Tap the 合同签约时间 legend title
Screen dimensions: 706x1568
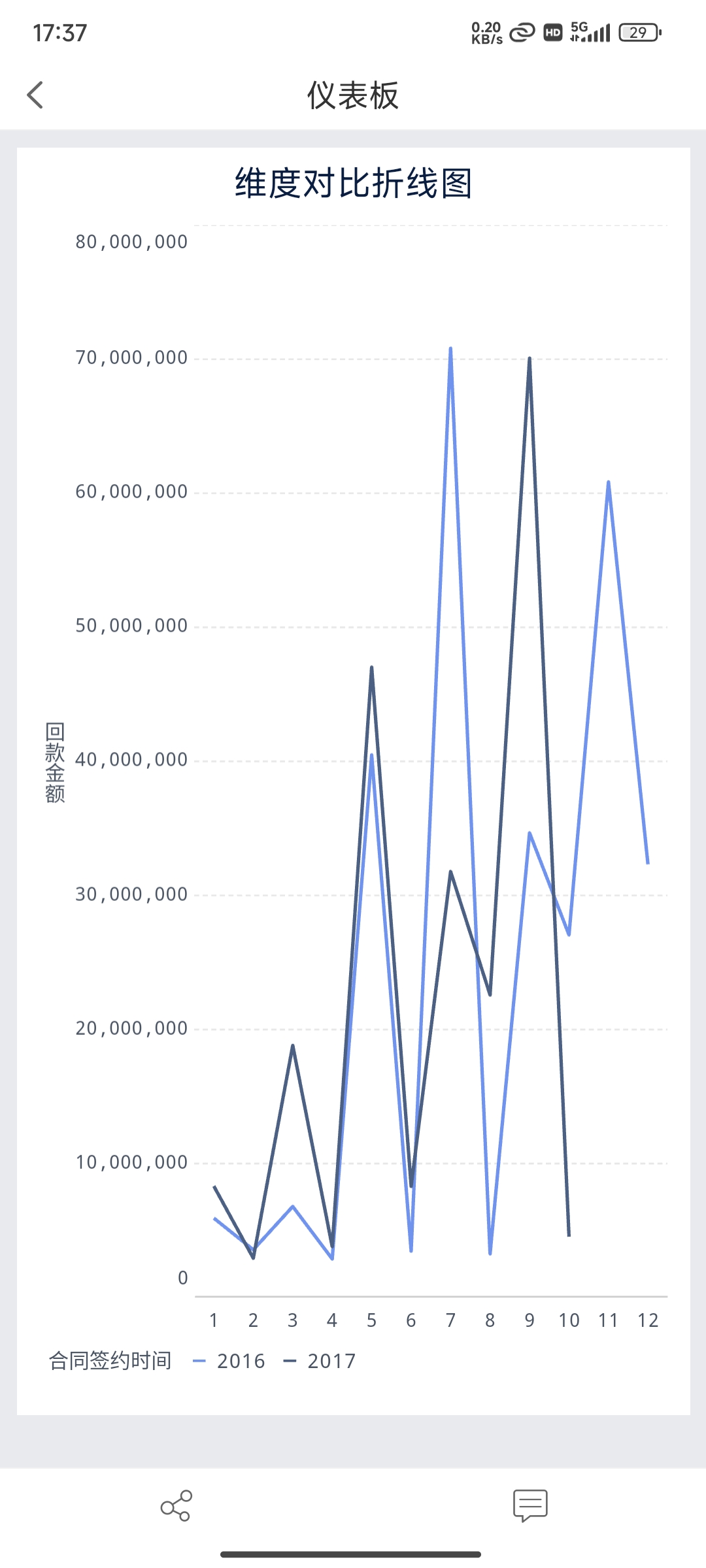coord(110,1361)
